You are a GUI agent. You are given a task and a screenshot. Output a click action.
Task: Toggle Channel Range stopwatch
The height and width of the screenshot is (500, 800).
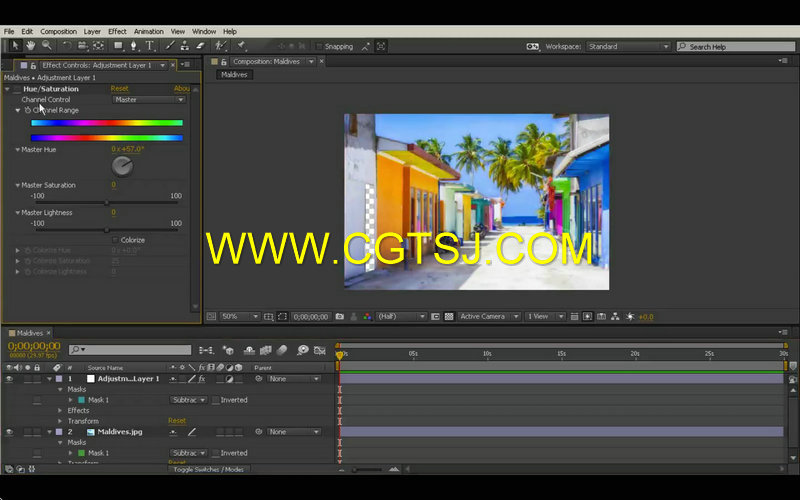coord(28,110)
